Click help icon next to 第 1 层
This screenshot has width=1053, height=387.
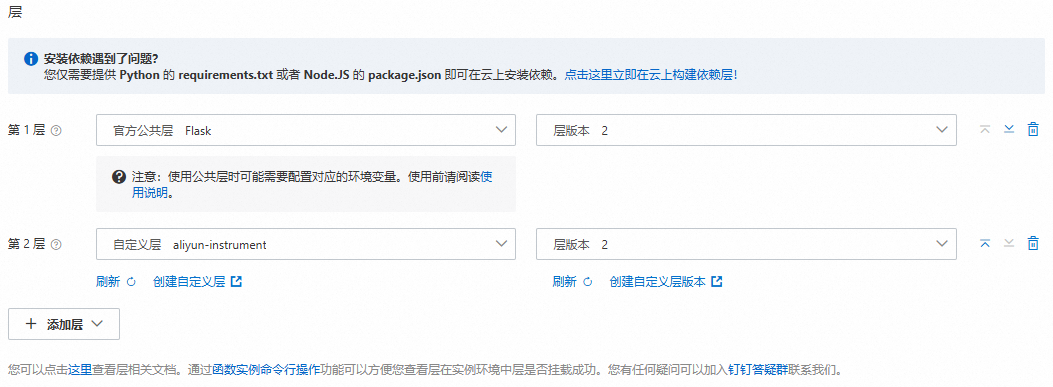[x=56, y=131]
